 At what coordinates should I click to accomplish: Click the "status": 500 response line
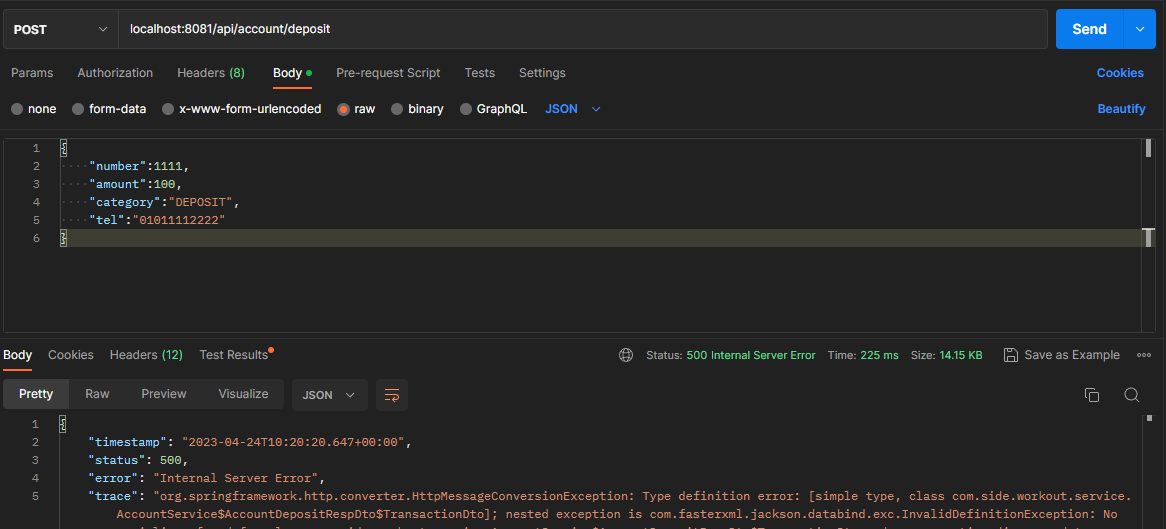click(138, 460)
